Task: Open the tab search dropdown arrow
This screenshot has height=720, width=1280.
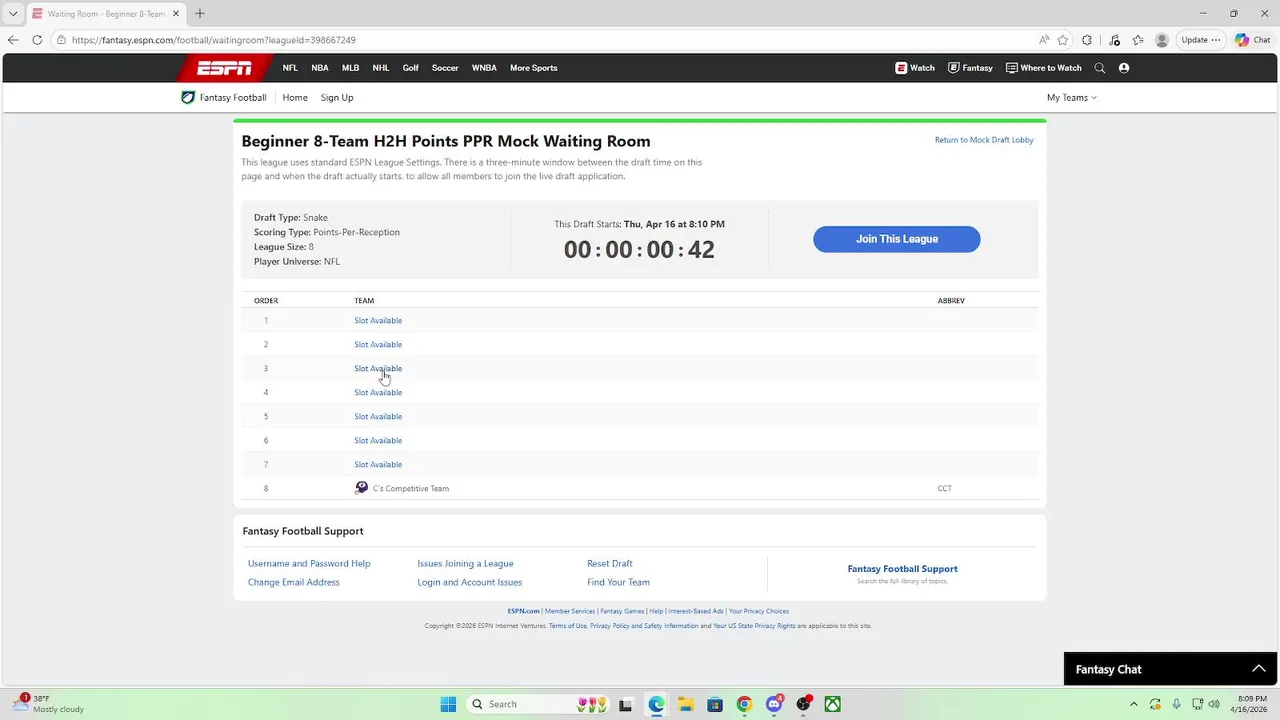Action: (13, 14)
